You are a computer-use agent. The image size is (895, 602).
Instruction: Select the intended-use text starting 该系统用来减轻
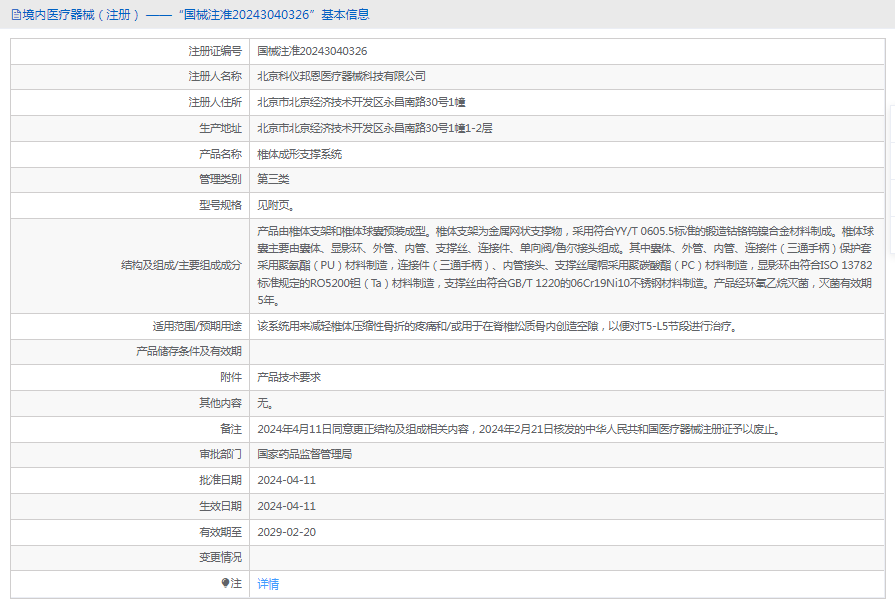click(x=498, y=326)
